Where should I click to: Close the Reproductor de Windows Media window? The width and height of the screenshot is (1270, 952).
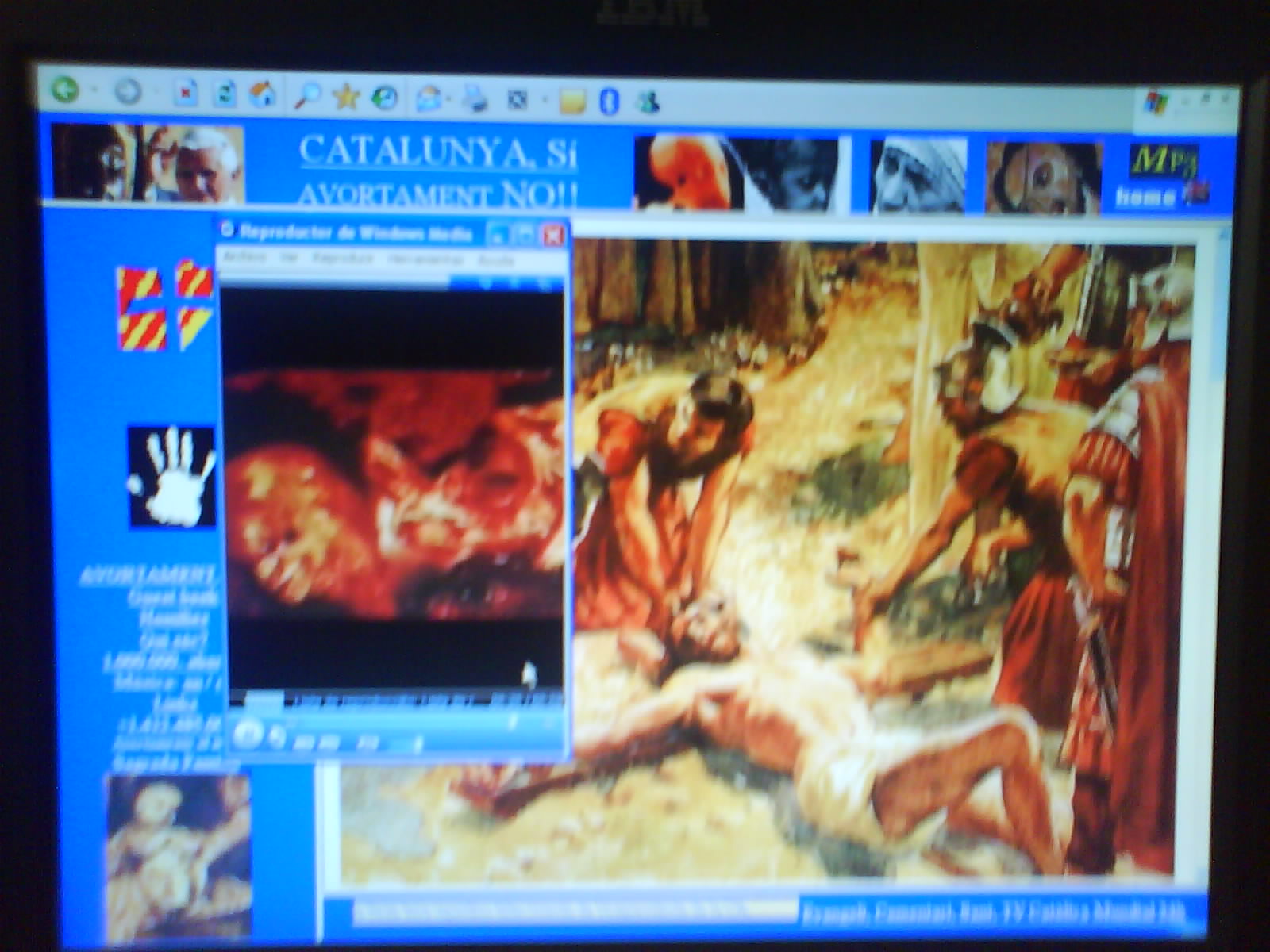pyautogui.click(x=553, y=234)
